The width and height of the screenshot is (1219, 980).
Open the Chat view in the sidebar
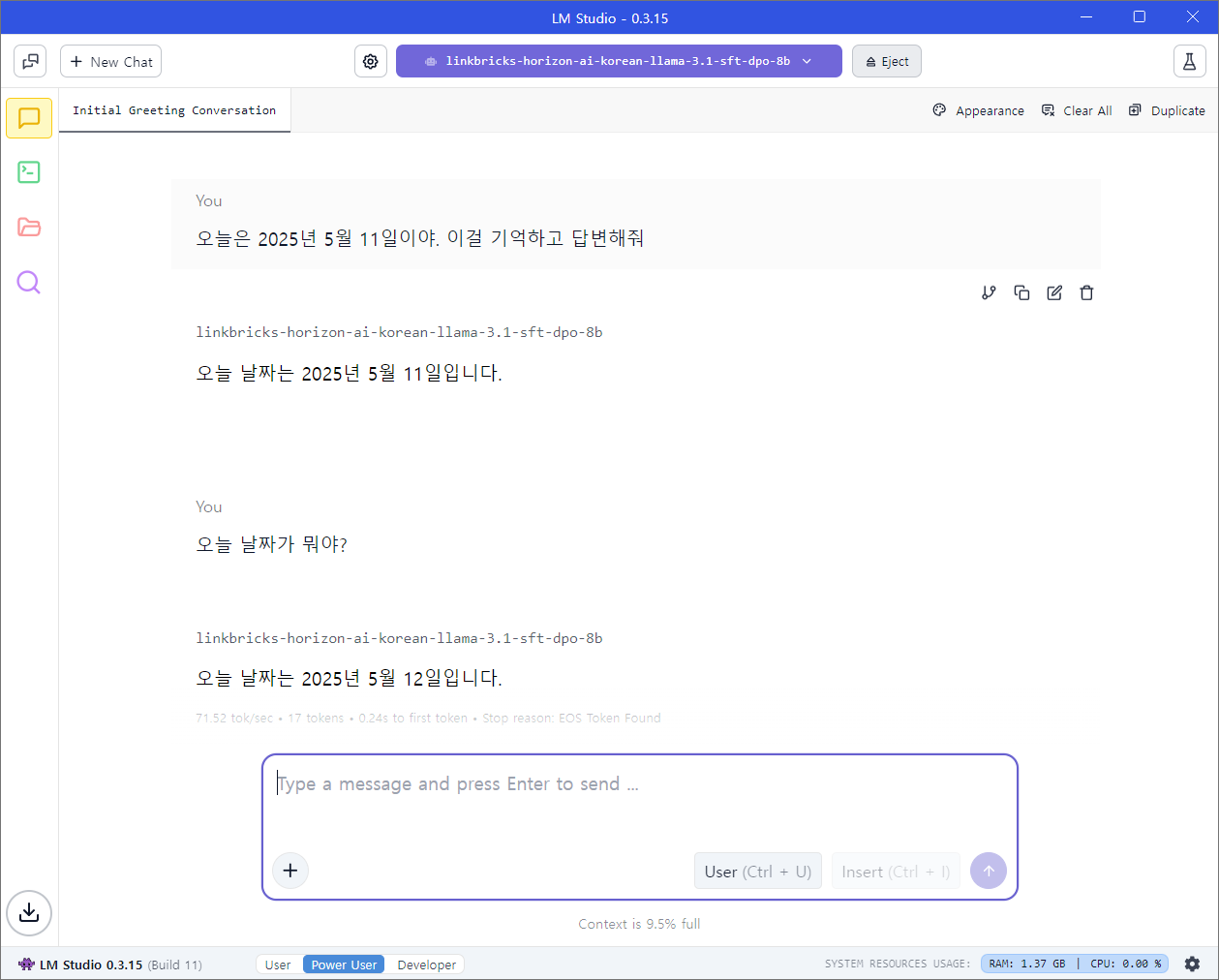tap(29, 118)
